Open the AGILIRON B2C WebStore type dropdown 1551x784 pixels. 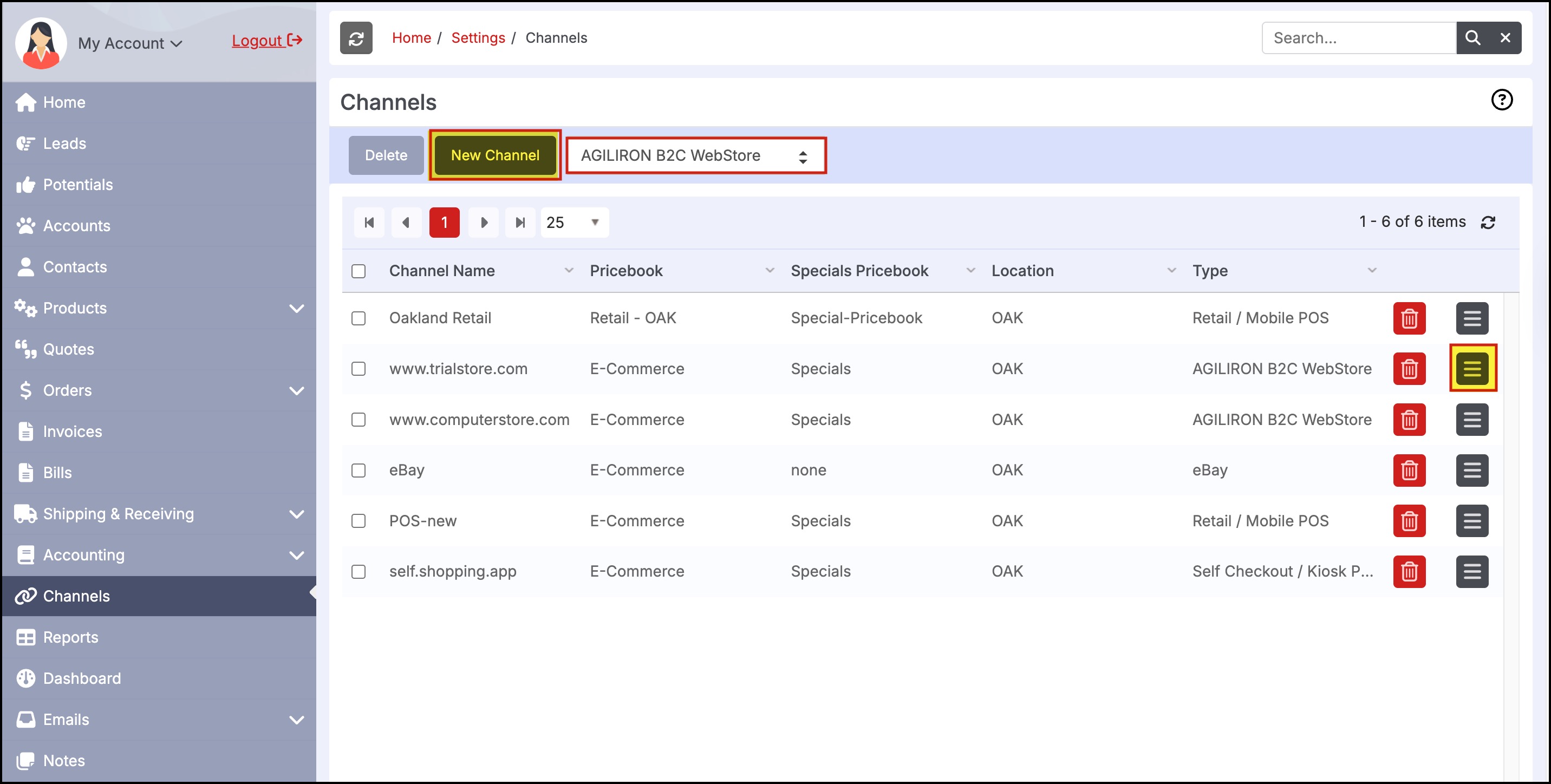(695, 155)
